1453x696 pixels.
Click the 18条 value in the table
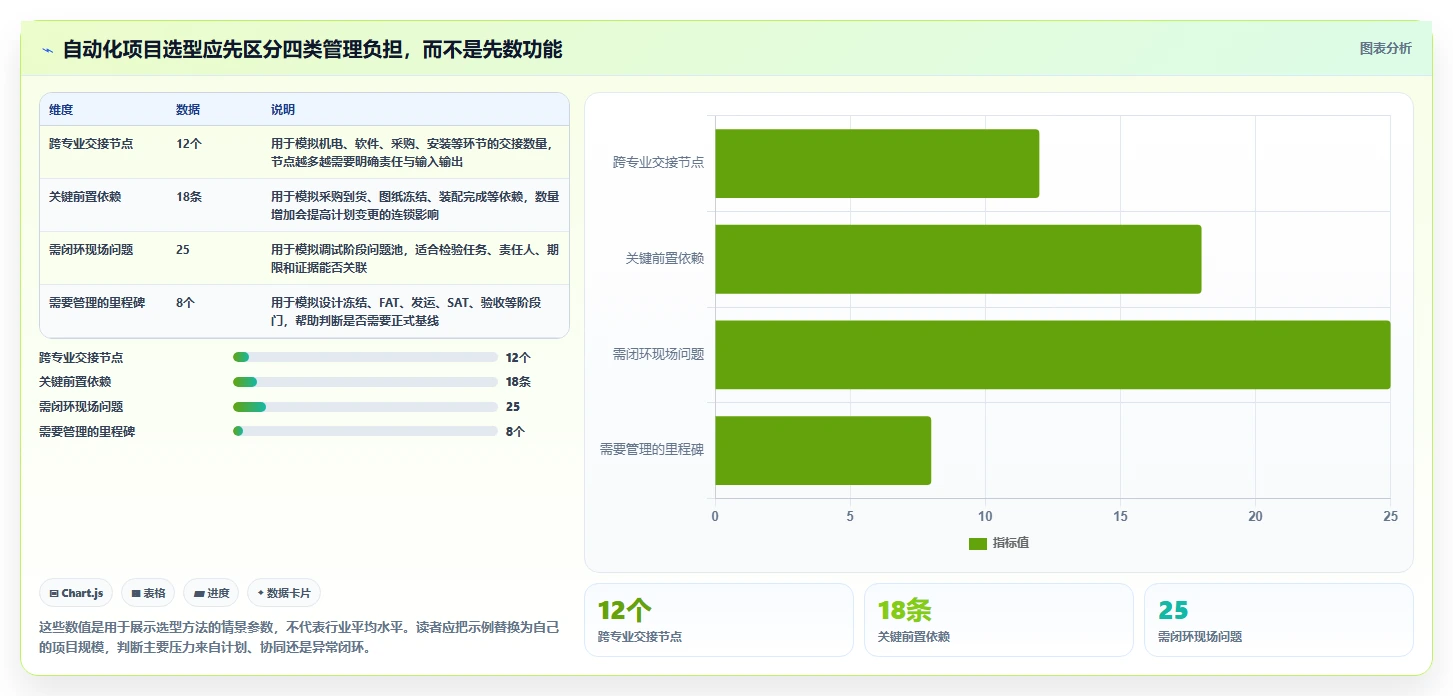[189, 197]
